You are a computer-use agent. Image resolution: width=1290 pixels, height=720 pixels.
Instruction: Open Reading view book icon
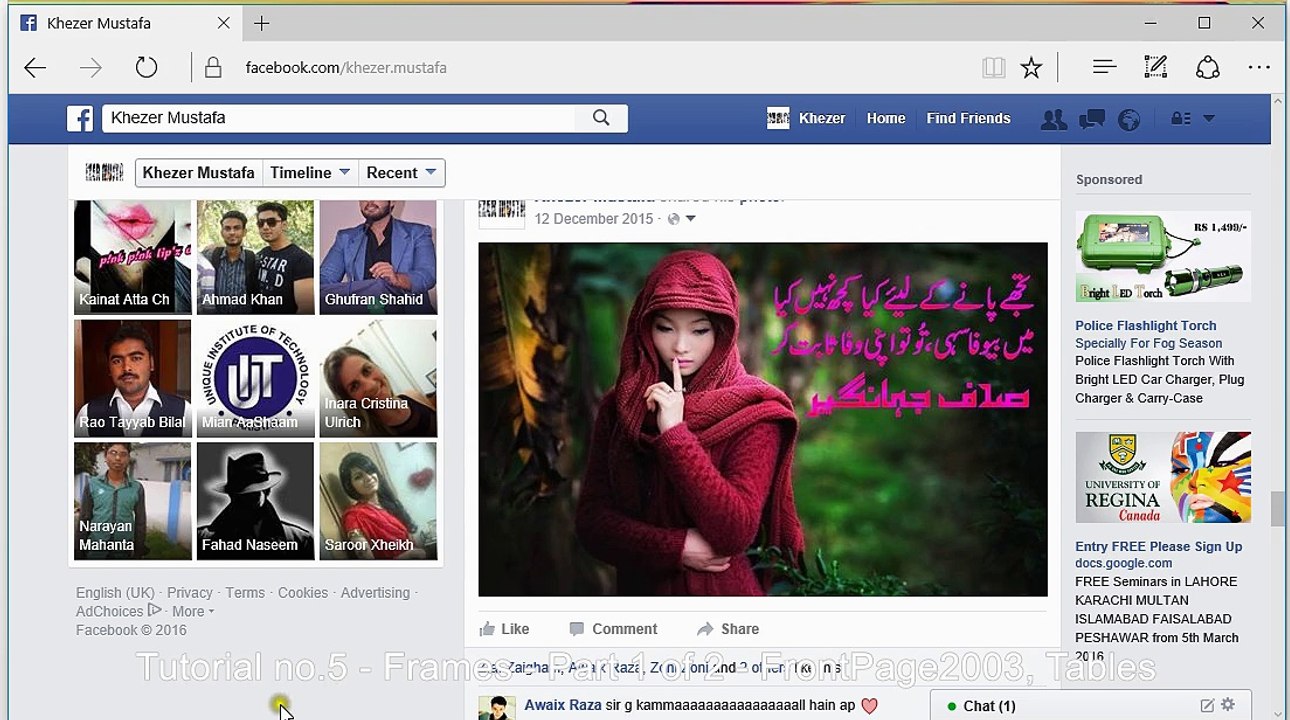(993, 68)
